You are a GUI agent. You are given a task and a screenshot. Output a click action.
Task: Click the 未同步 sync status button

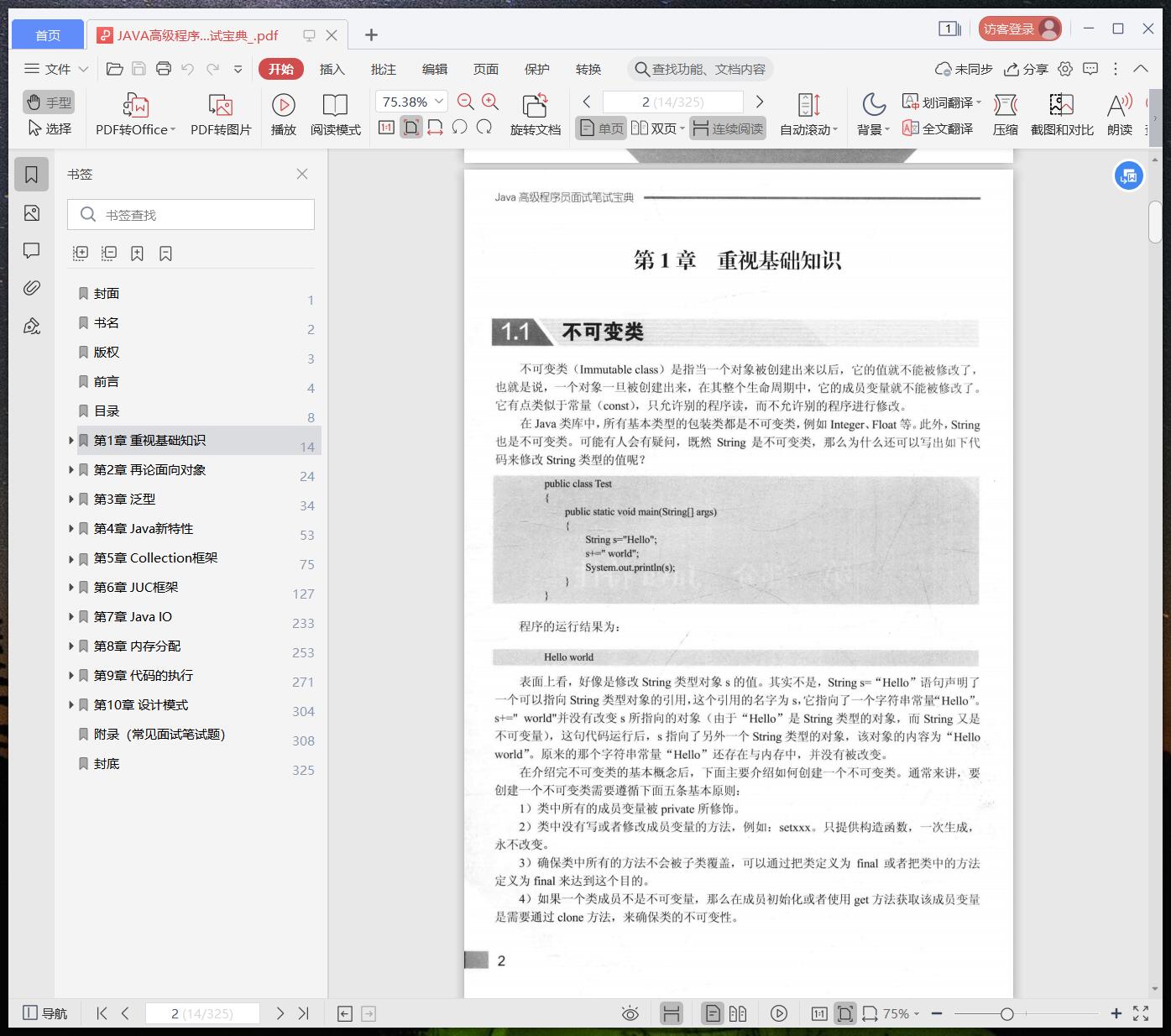coord(964,69)
